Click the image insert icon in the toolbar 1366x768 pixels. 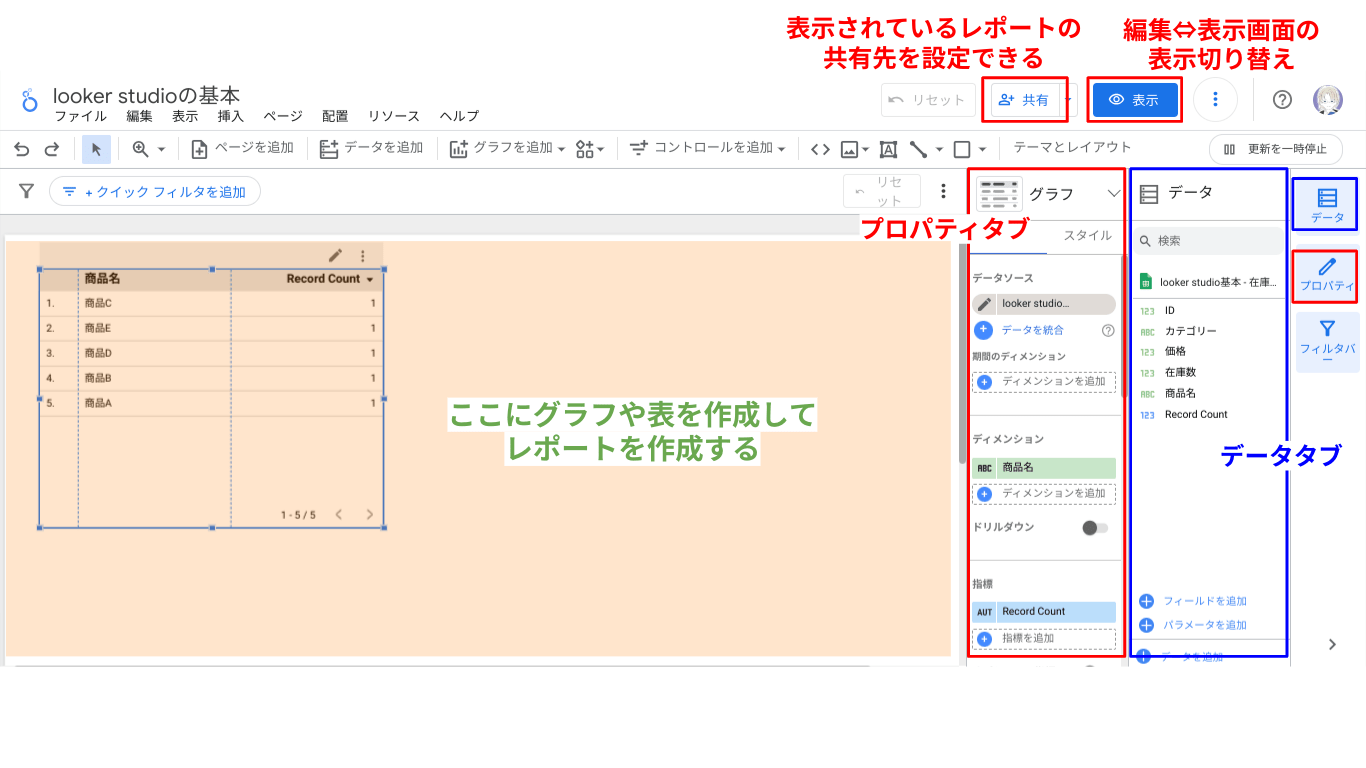850,148
